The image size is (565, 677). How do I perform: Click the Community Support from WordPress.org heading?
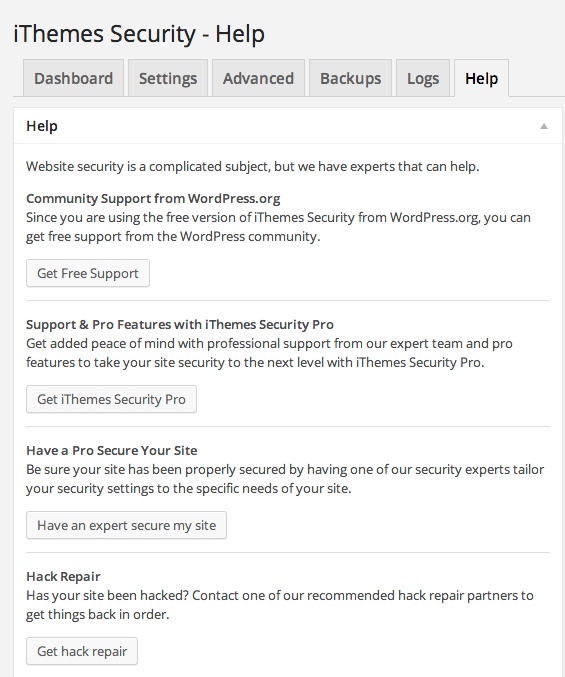[153, 198]
